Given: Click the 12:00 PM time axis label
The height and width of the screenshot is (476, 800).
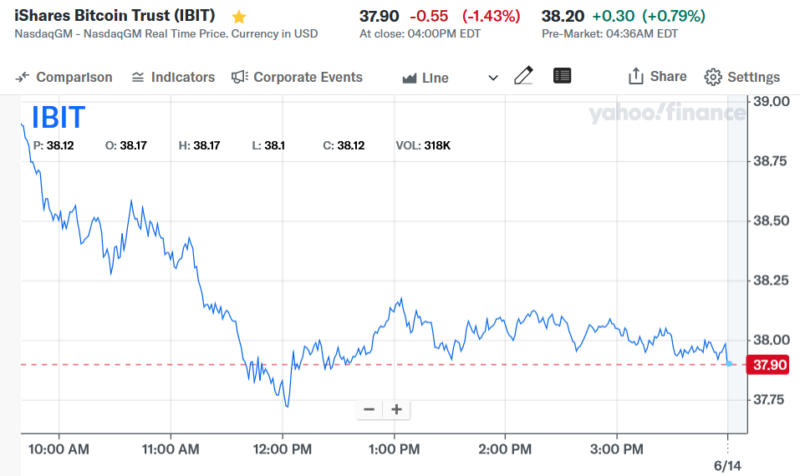Looking at the screenshot, I should pyautogui.click(x=283, y=448).
